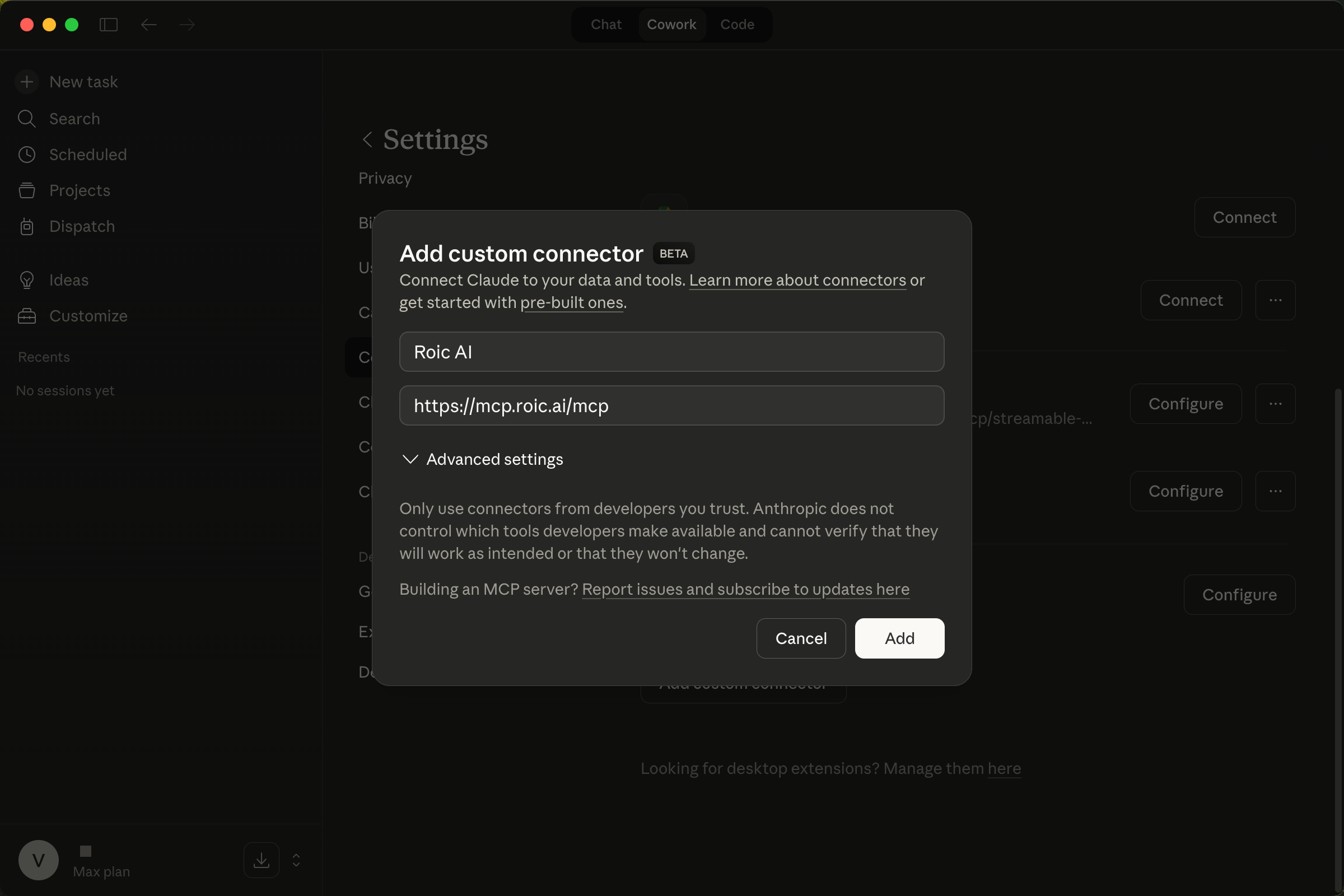
Task: Open Customize in the sidebar
Action: pyautogui.click(x=88, y=316)
